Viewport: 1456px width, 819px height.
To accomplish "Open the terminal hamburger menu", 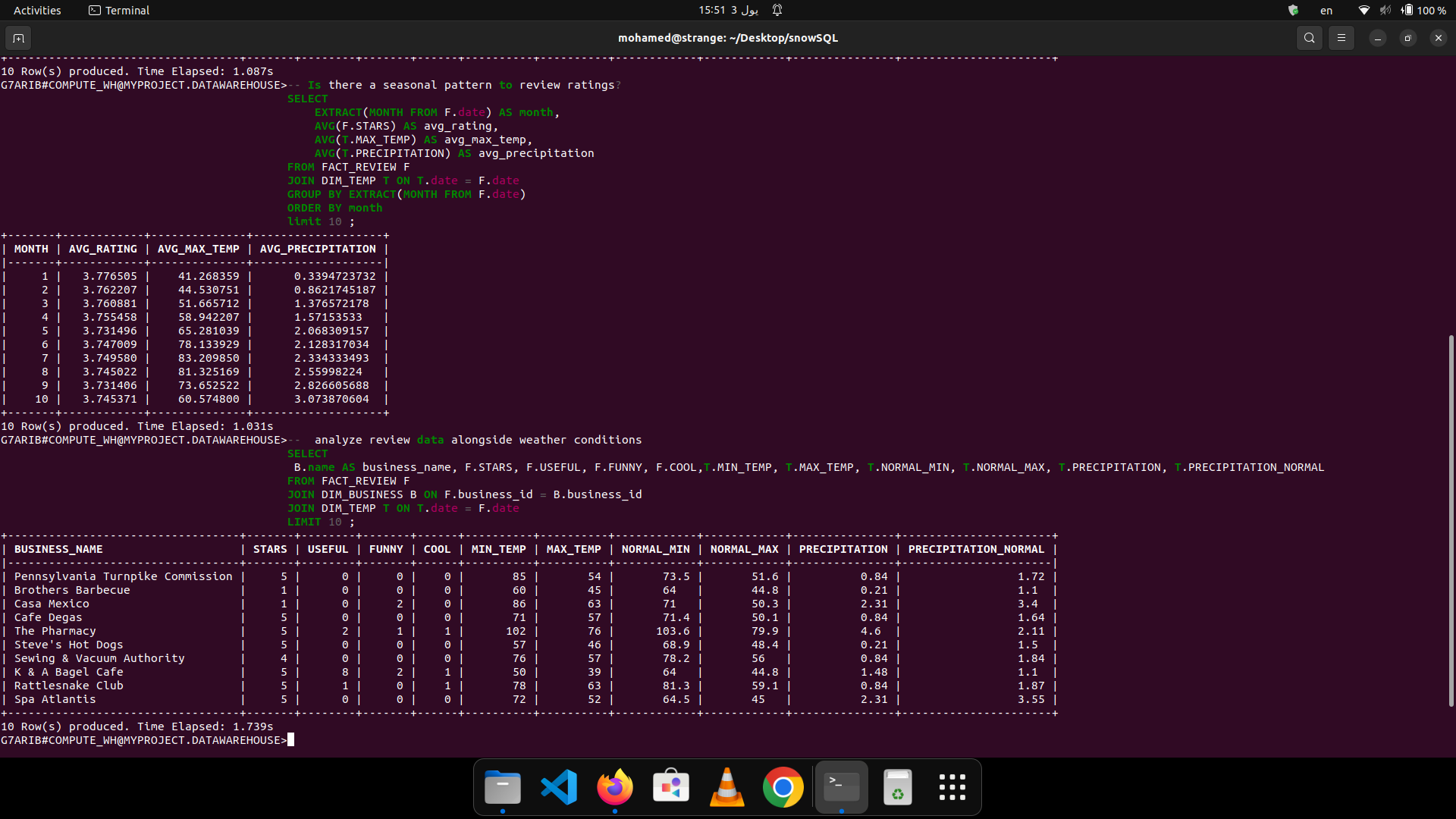I will tap(1341, 38).
